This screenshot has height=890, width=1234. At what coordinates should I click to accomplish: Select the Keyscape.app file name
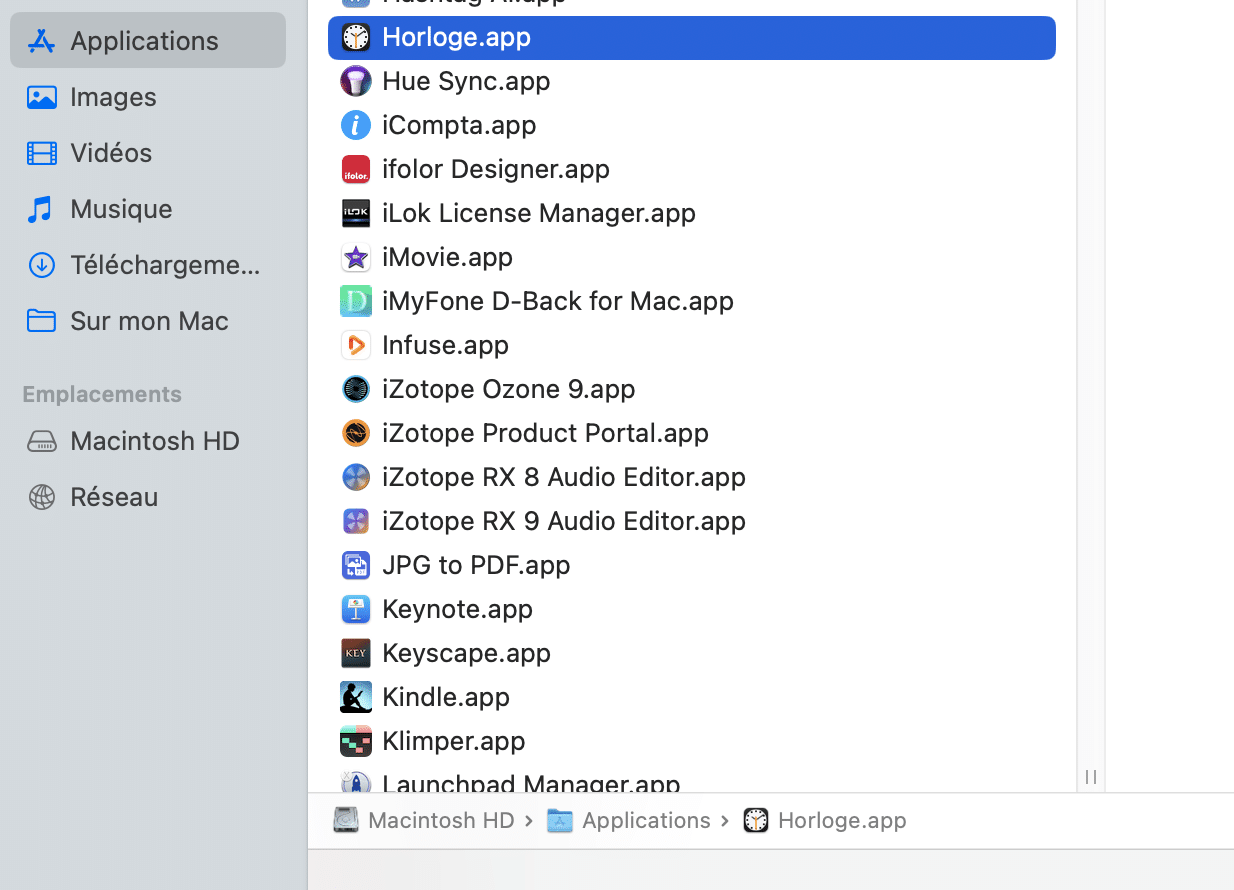click(x=466, y=653)
